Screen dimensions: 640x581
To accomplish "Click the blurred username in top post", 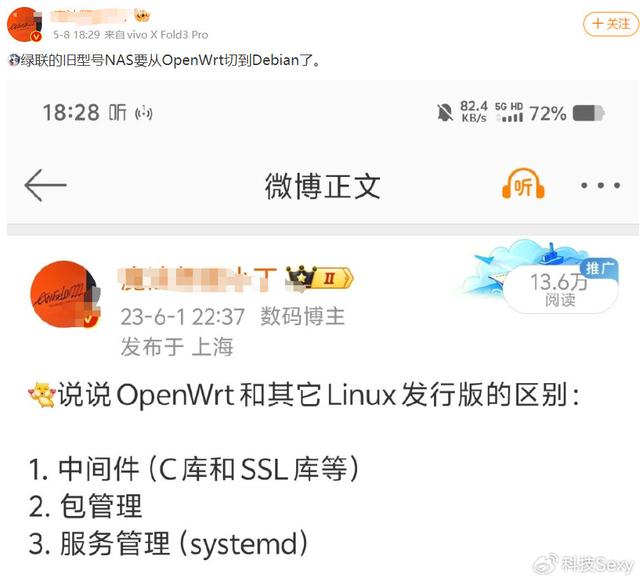I will (x=89, y=16).
